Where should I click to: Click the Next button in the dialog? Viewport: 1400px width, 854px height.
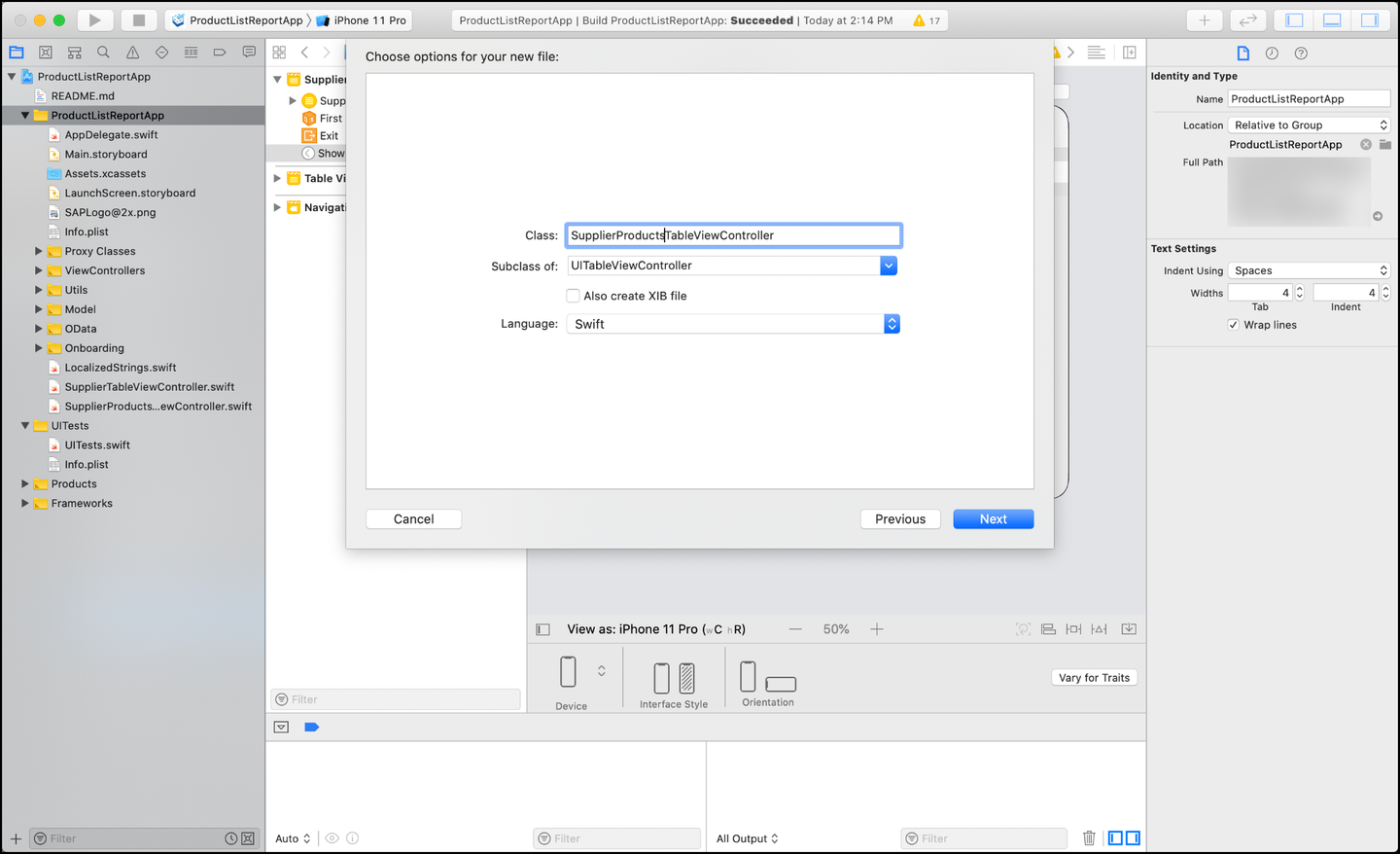[x=994, y=519]
